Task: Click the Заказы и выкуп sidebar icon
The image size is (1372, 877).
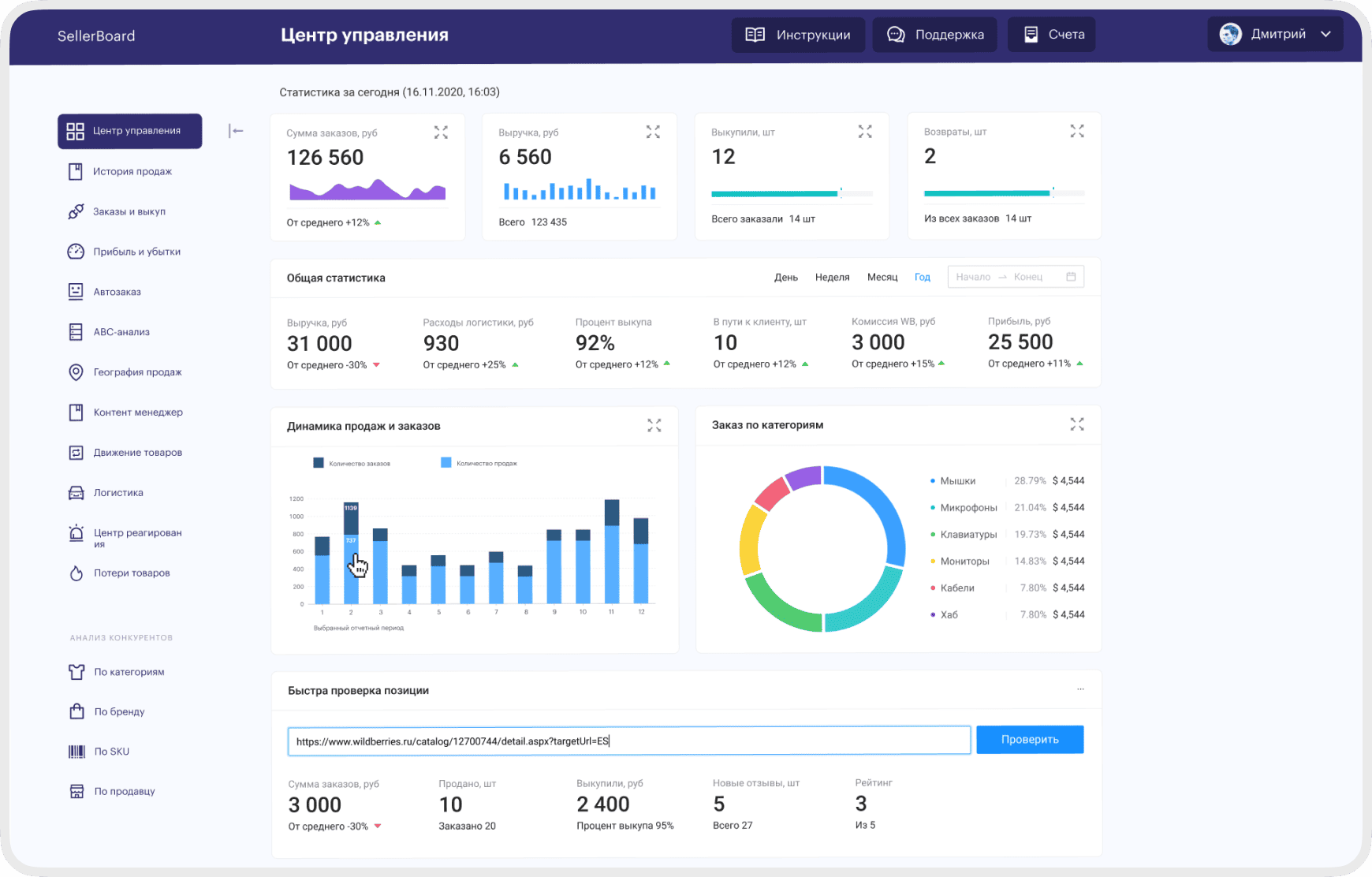Action: (76, 211)
